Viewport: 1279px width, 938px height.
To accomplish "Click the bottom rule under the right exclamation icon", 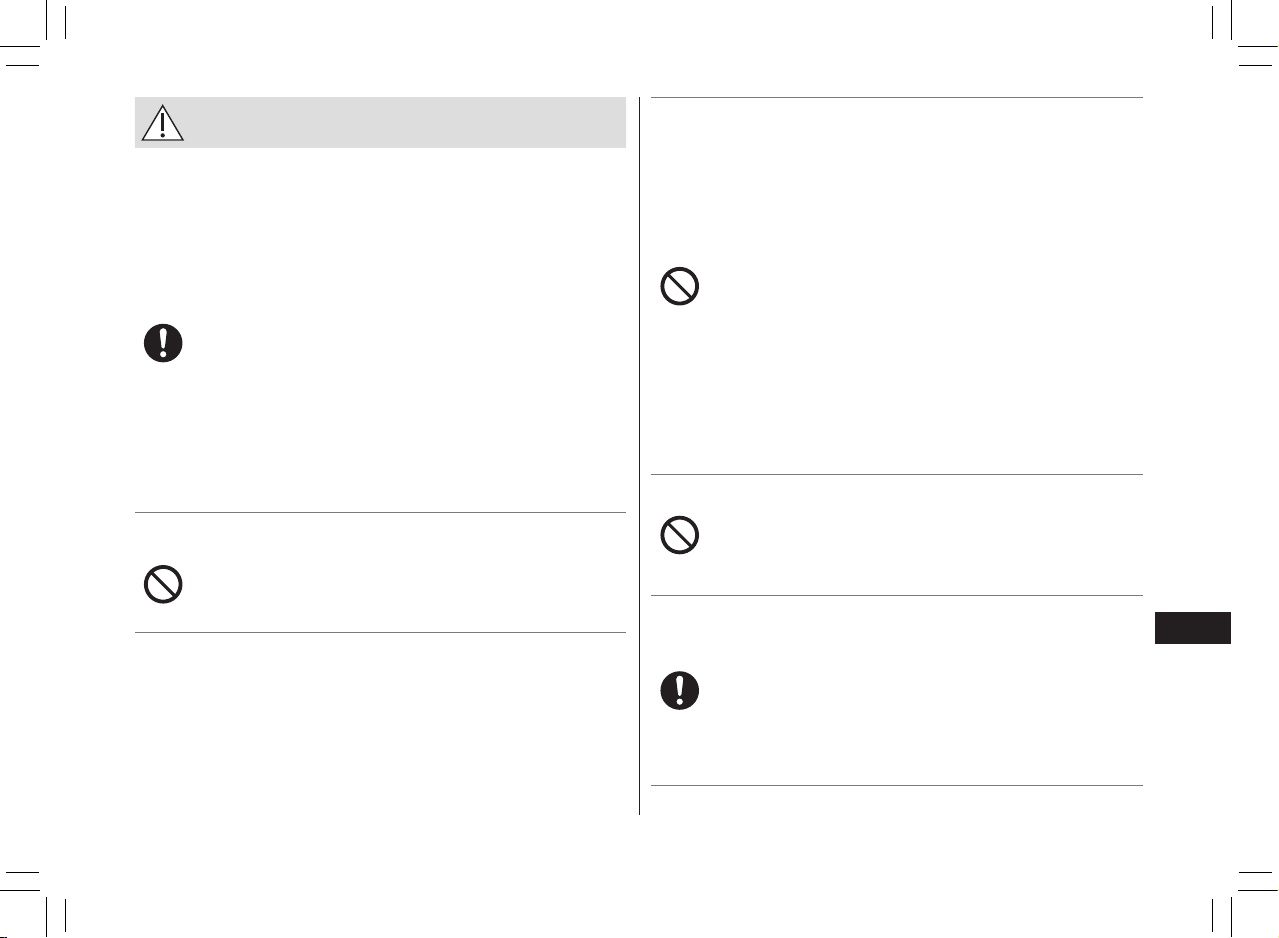I will coord(897,785).
